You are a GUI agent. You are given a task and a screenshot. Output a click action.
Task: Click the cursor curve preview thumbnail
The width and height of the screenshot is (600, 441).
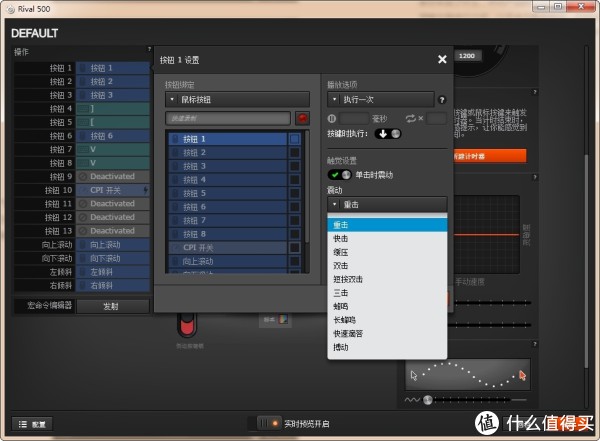[468, 375]
